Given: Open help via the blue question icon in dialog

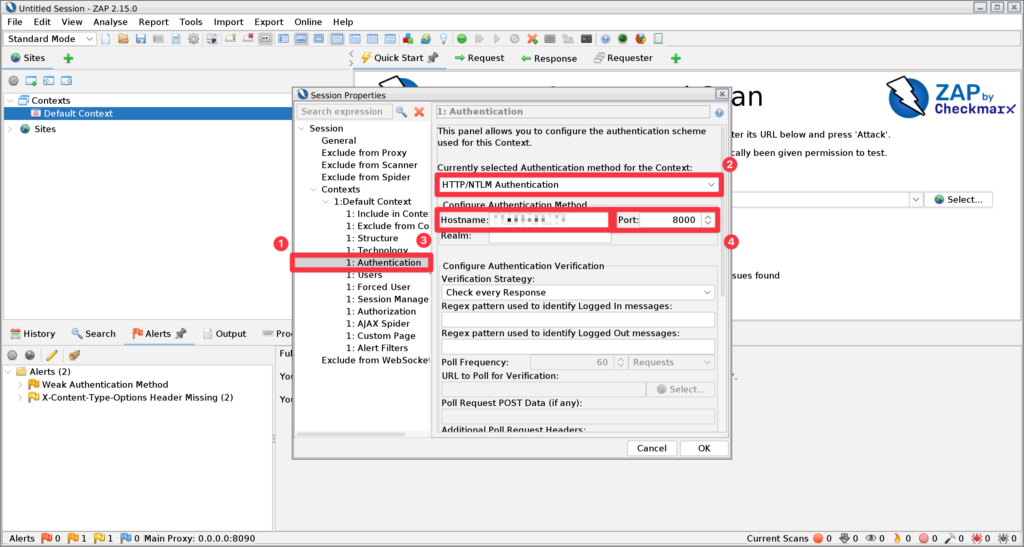Looking at the screenshot, I should tap(719, 112).
